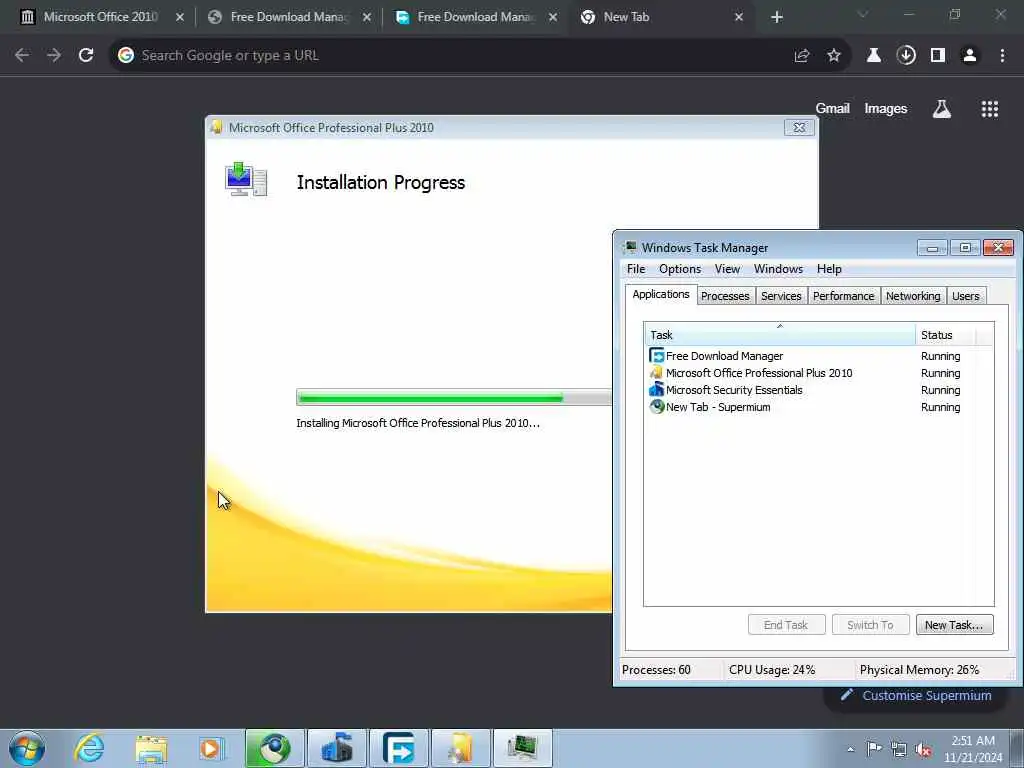1024x768 pixels.
Task: Open the experiments flask icon in toolbar
Action: point(873,56)
